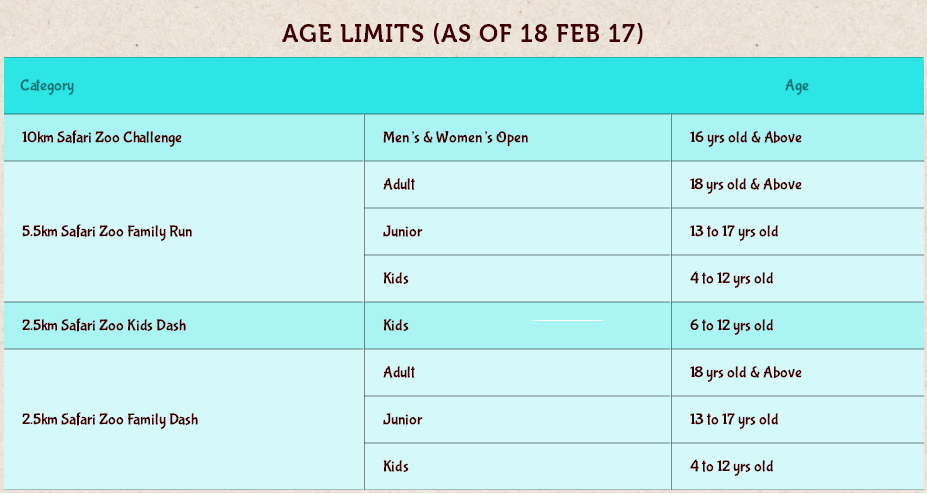Select the Category column header
This screenshot has height=495, width=927.
click(47, 86)
